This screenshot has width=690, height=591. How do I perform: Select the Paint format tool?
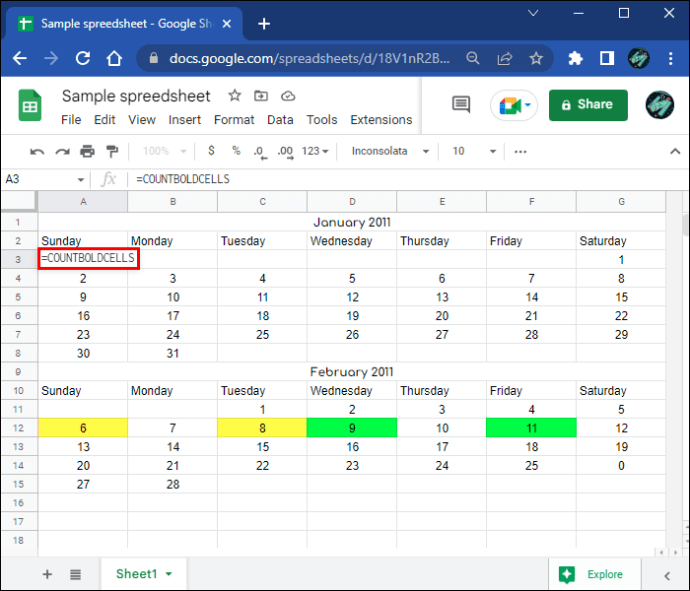[112, 151]
